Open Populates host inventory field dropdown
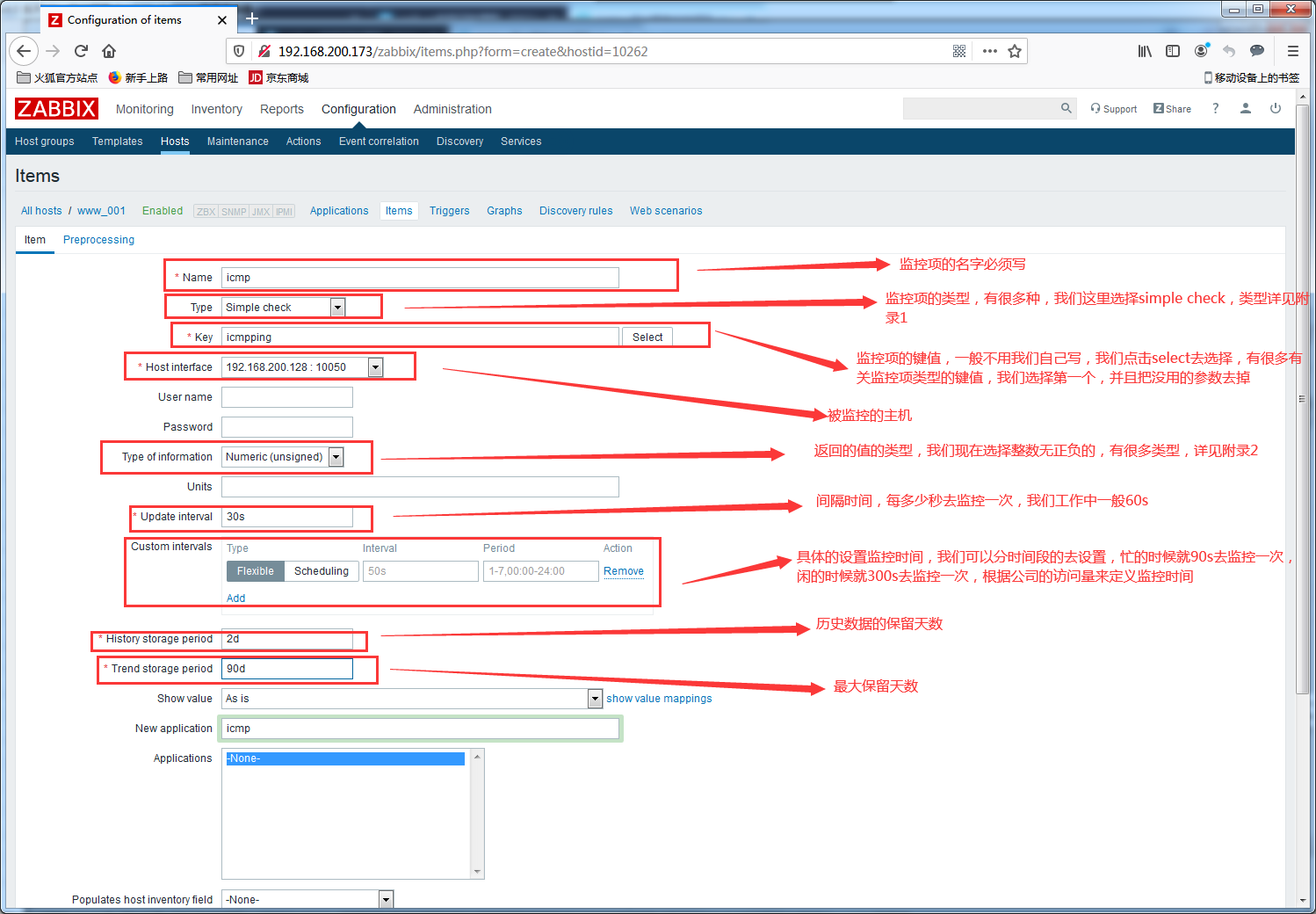The image size is (1316, 914). tap(307, 899)
